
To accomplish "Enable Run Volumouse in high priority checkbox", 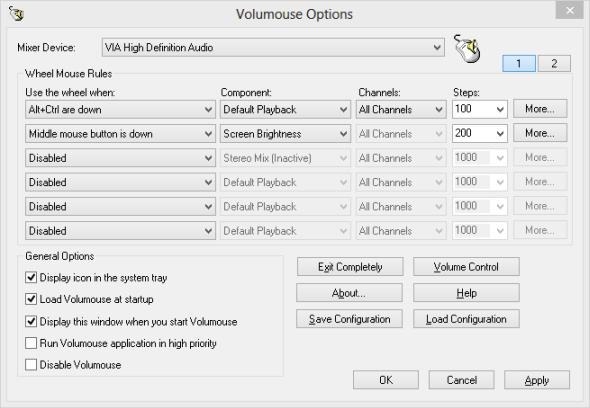I will (x=31, y=343).
